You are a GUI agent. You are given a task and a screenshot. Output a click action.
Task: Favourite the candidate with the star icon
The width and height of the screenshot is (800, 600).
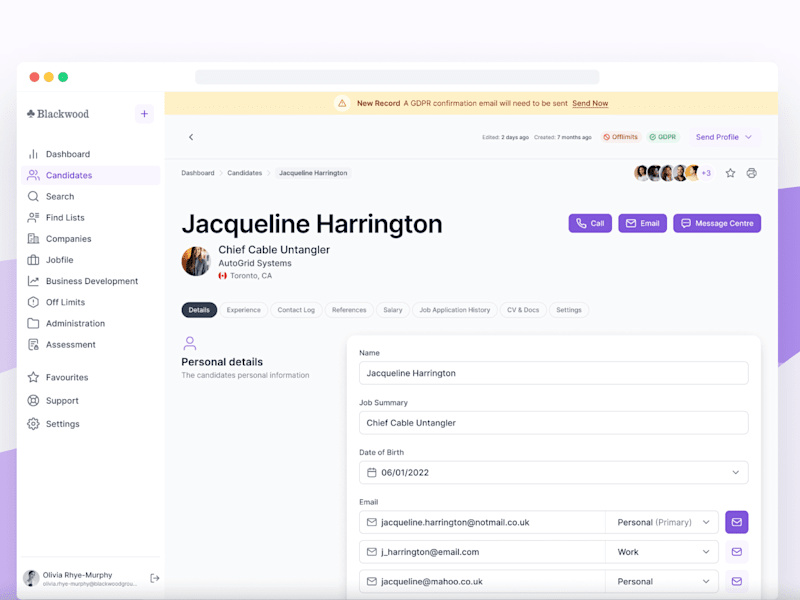(731, 173)
